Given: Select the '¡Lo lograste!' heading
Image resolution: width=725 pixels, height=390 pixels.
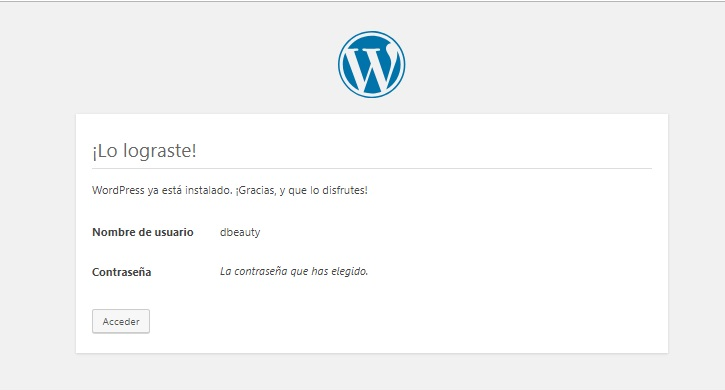Looking at the screenshot, I should (x=144, y=151).
